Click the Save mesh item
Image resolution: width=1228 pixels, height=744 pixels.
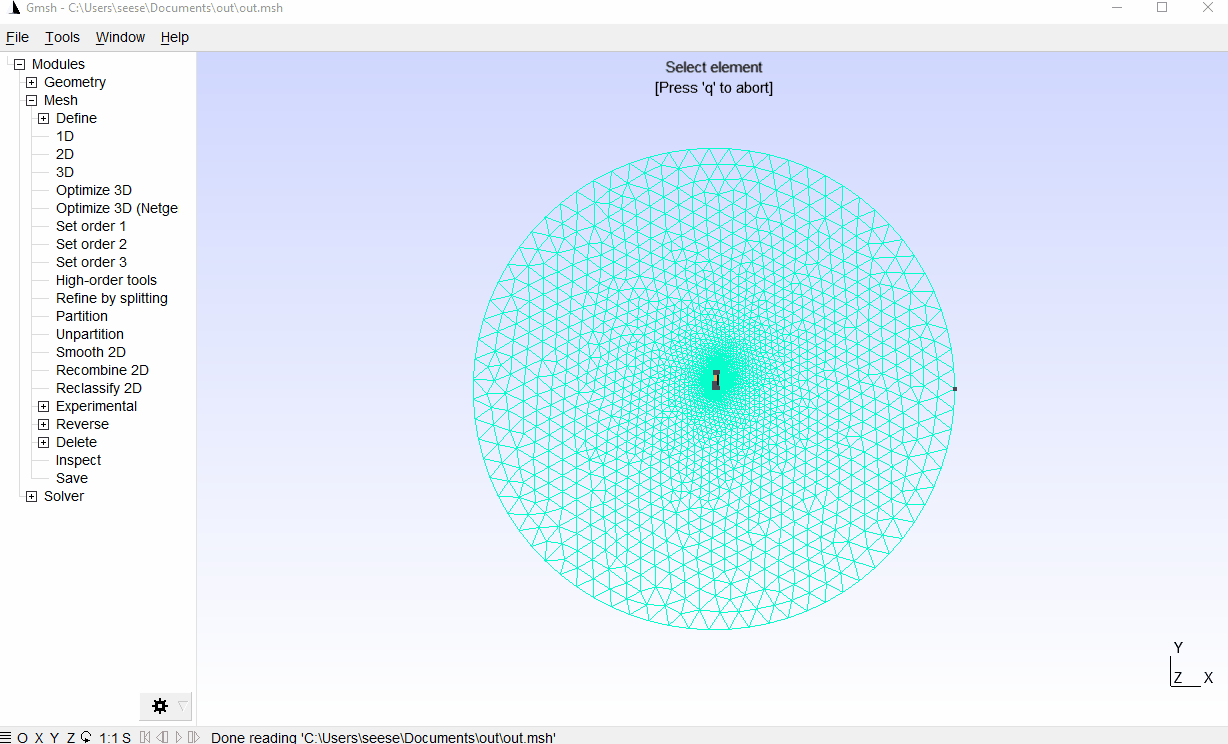[x=72, y=478]
